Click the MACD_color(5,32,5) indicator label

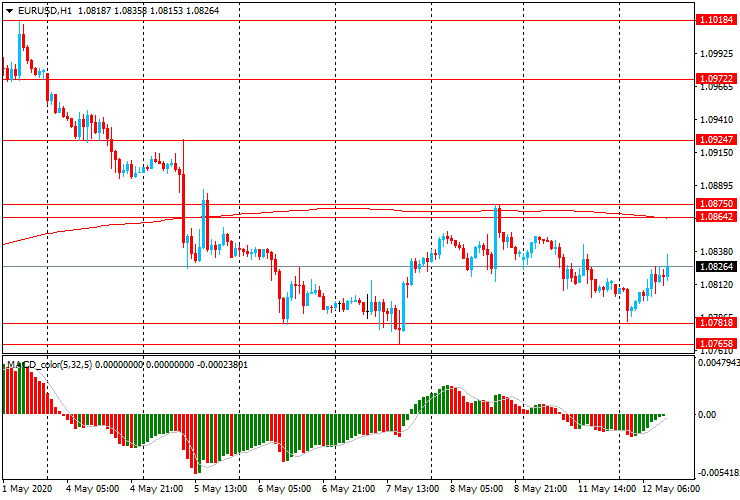coord(50,364)
